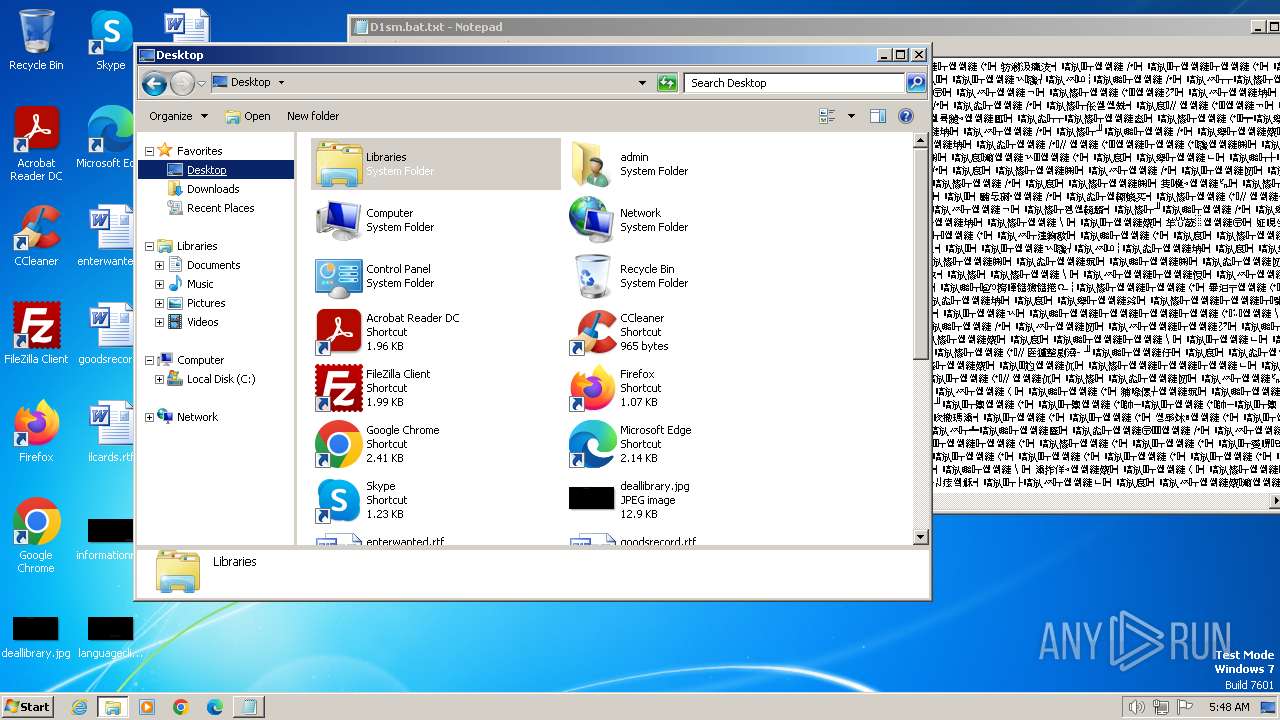Click the deallibrary.jpg desktop file

(36, 636)
